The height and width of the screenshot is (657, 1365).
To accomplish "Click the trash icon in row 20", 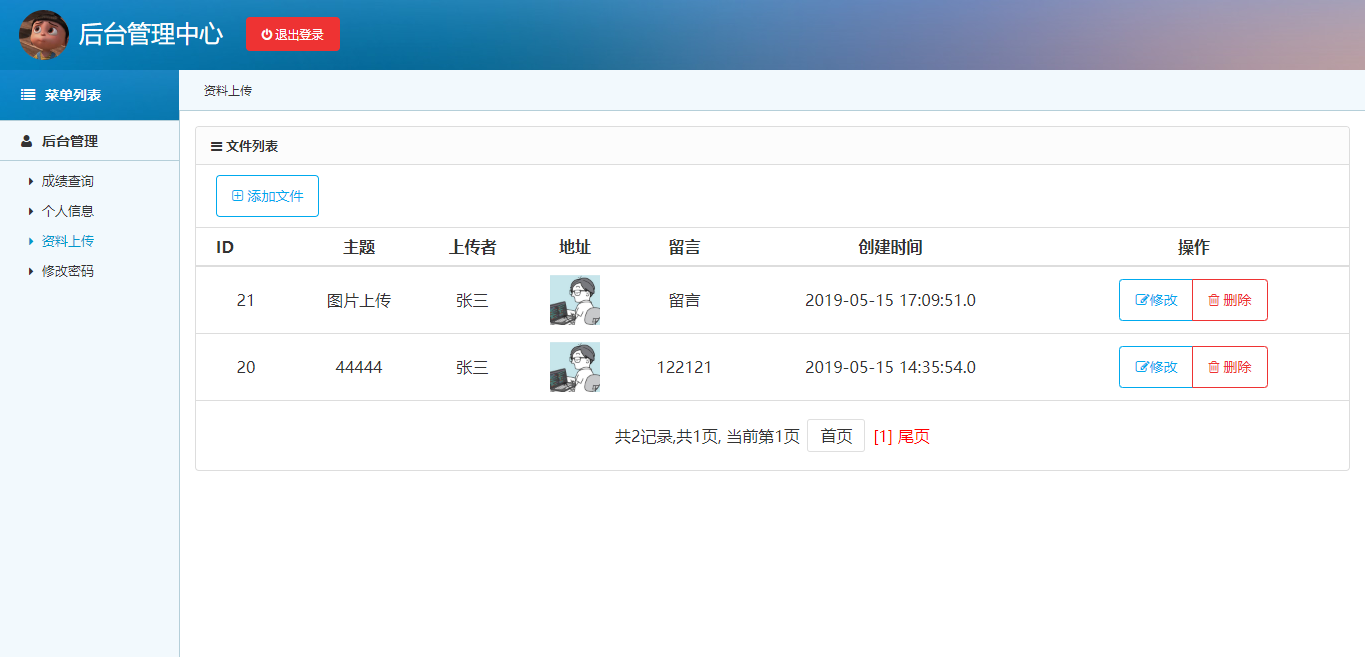I will point(1214,367).
